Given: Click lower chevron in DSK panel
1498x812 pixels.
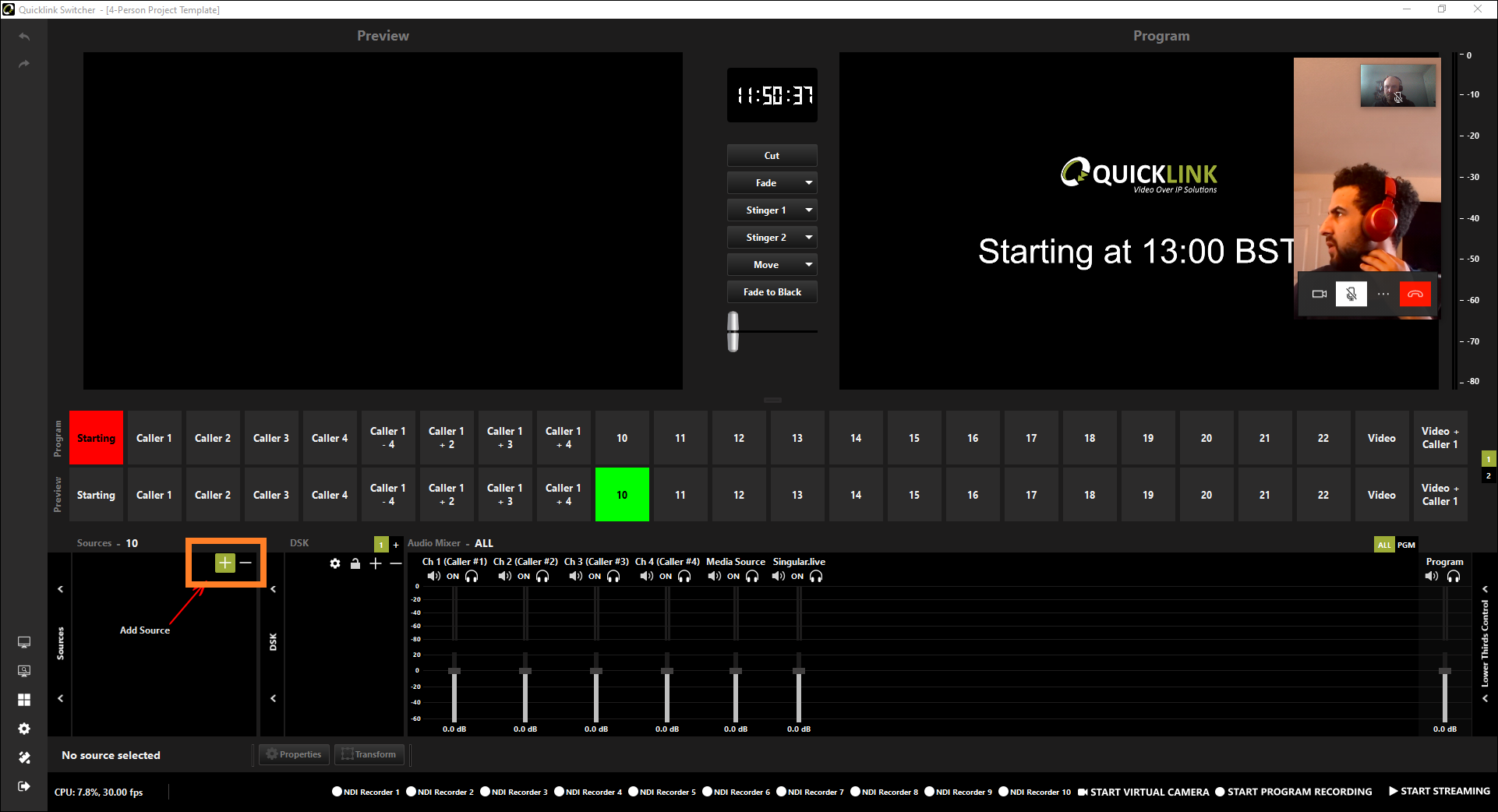Looking at the screenshot, I should tap(273, 698).
